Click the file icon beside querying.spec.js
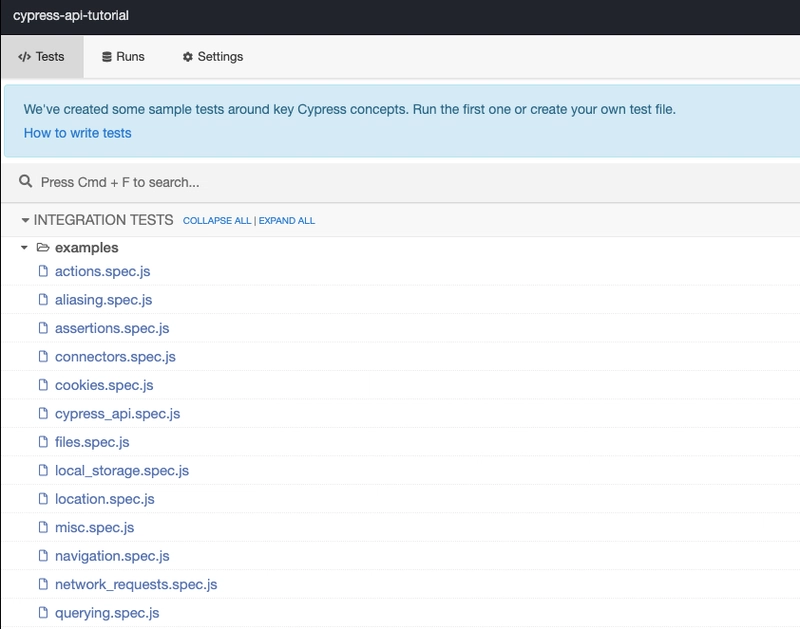This screenshot has height=629, width=800. coord(43,612)
